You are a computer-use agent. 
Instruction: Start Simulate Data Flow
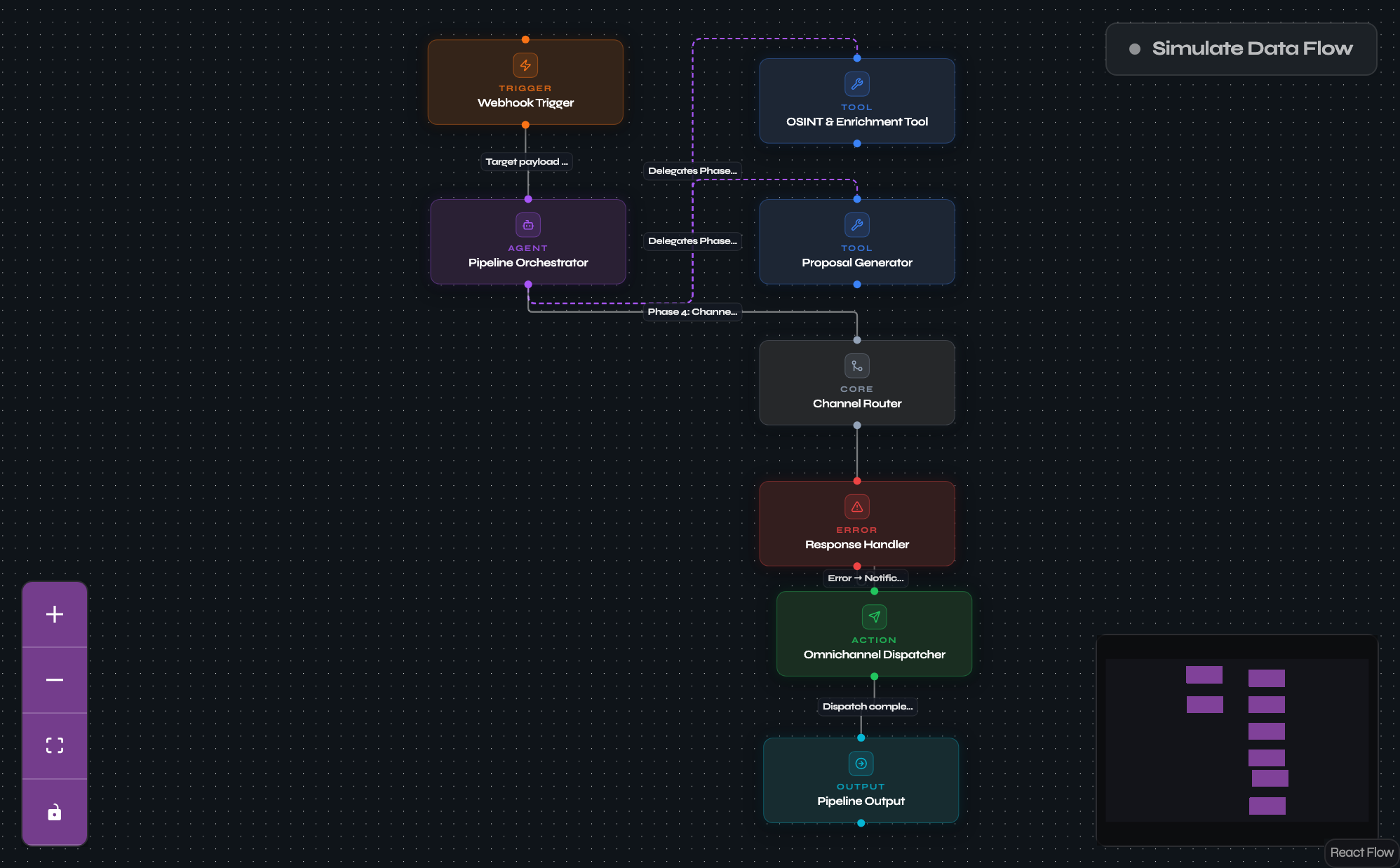pos(1241,48)
